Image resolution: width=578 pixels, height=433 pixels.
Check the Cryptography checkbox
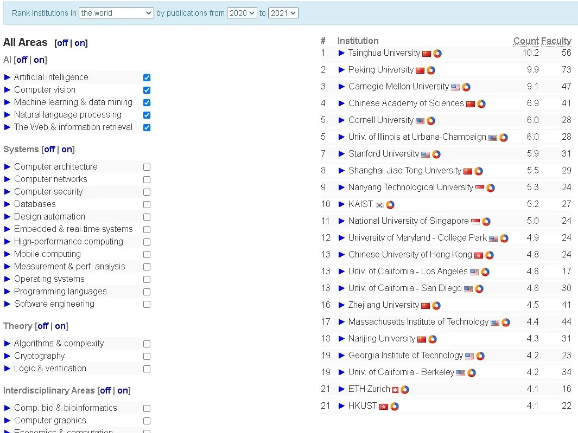[x=147, y=356]
